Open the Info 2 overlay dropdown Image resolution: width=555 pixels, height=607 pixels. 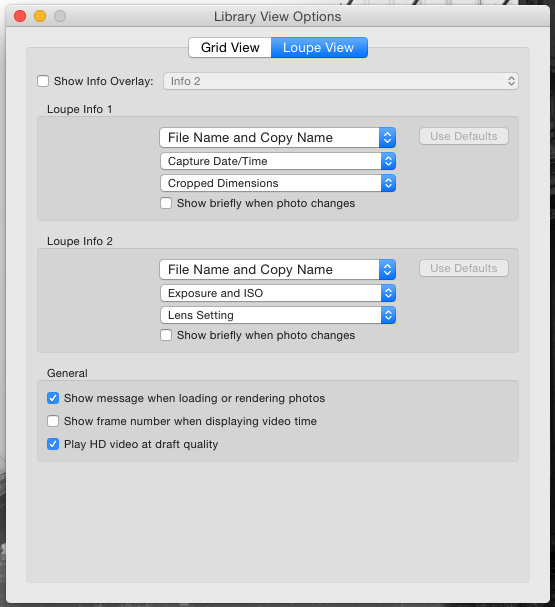[341, 81]
